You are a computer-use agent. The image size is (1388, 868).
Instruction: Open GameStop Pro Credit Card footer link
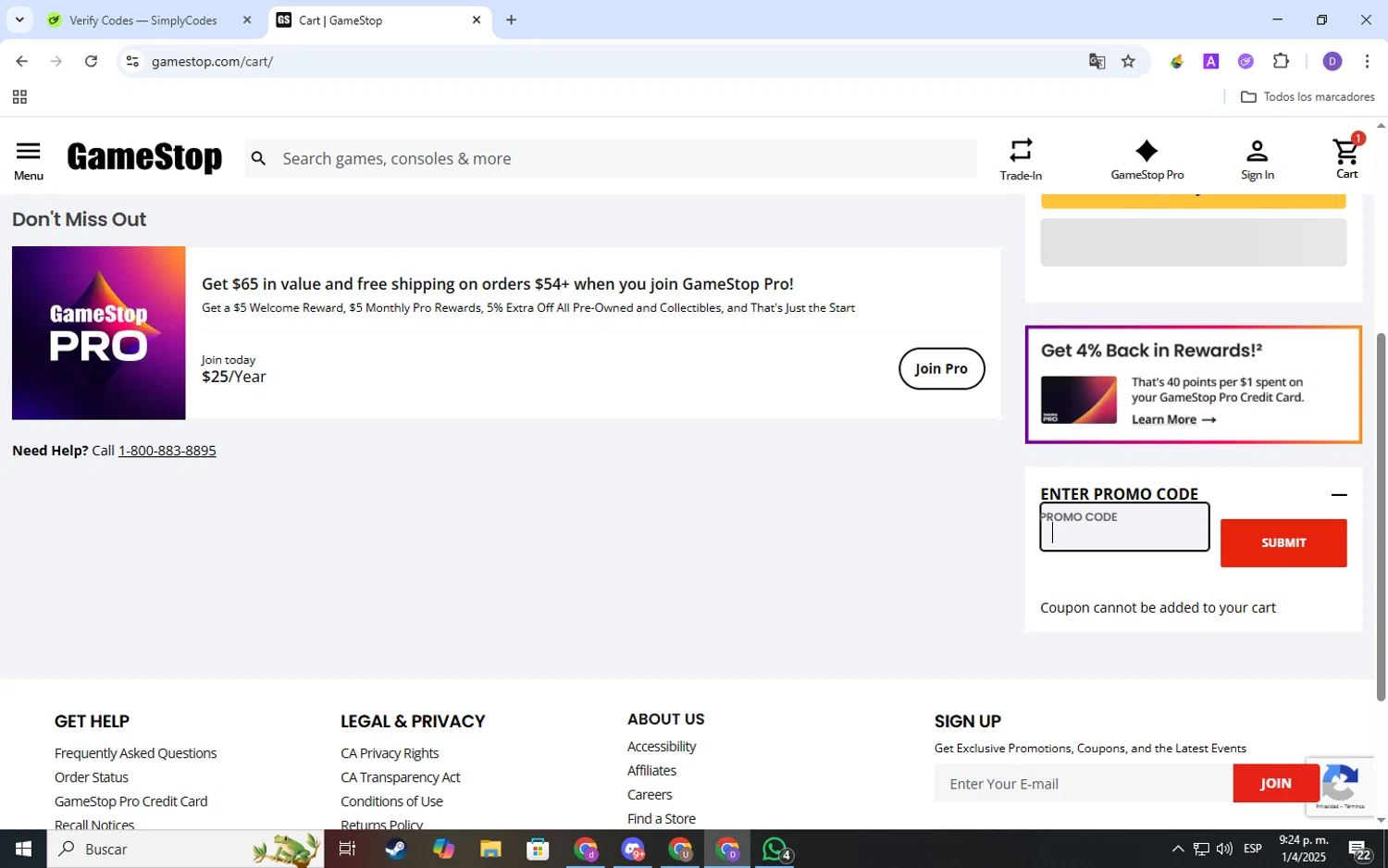130,801
